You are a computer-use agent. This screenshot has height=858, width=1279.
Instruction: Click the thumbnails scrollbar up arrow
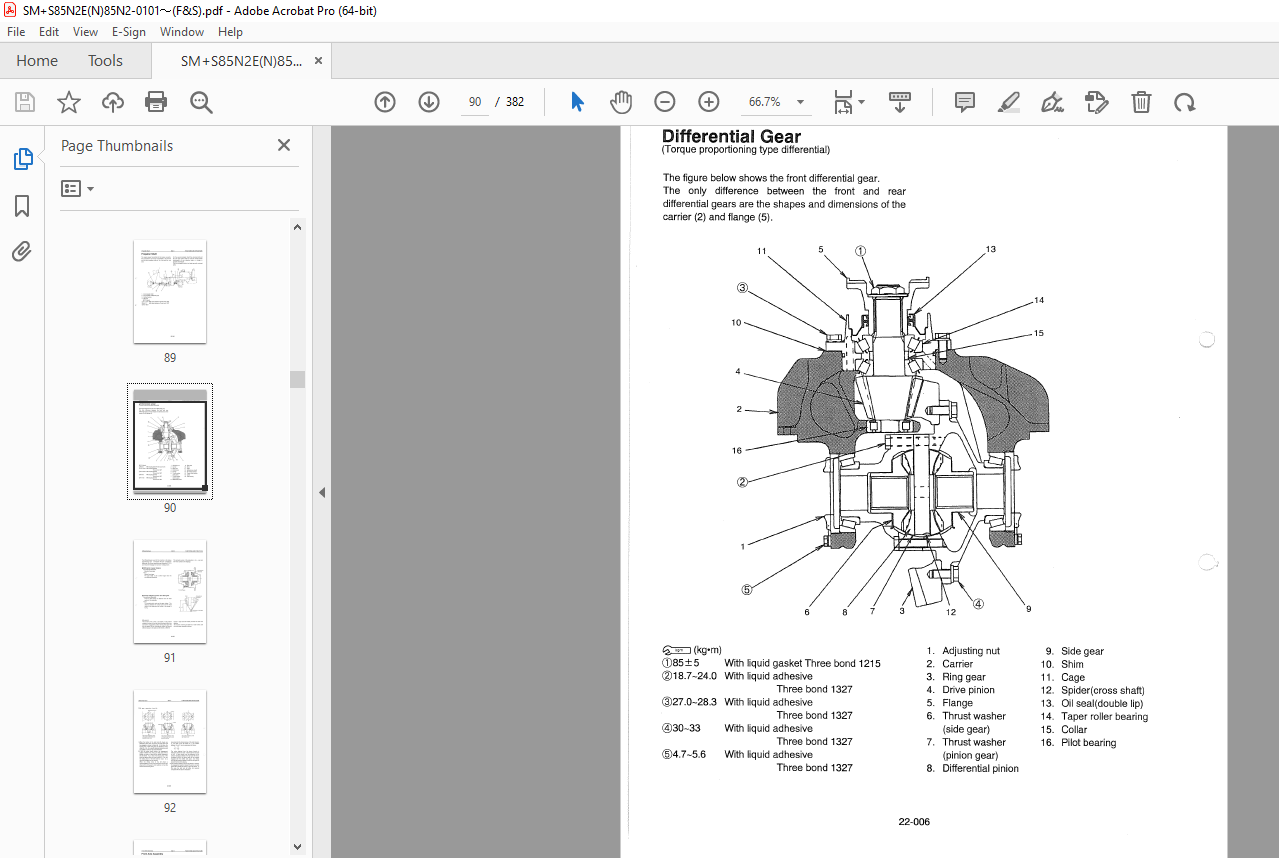click(298, 227)
